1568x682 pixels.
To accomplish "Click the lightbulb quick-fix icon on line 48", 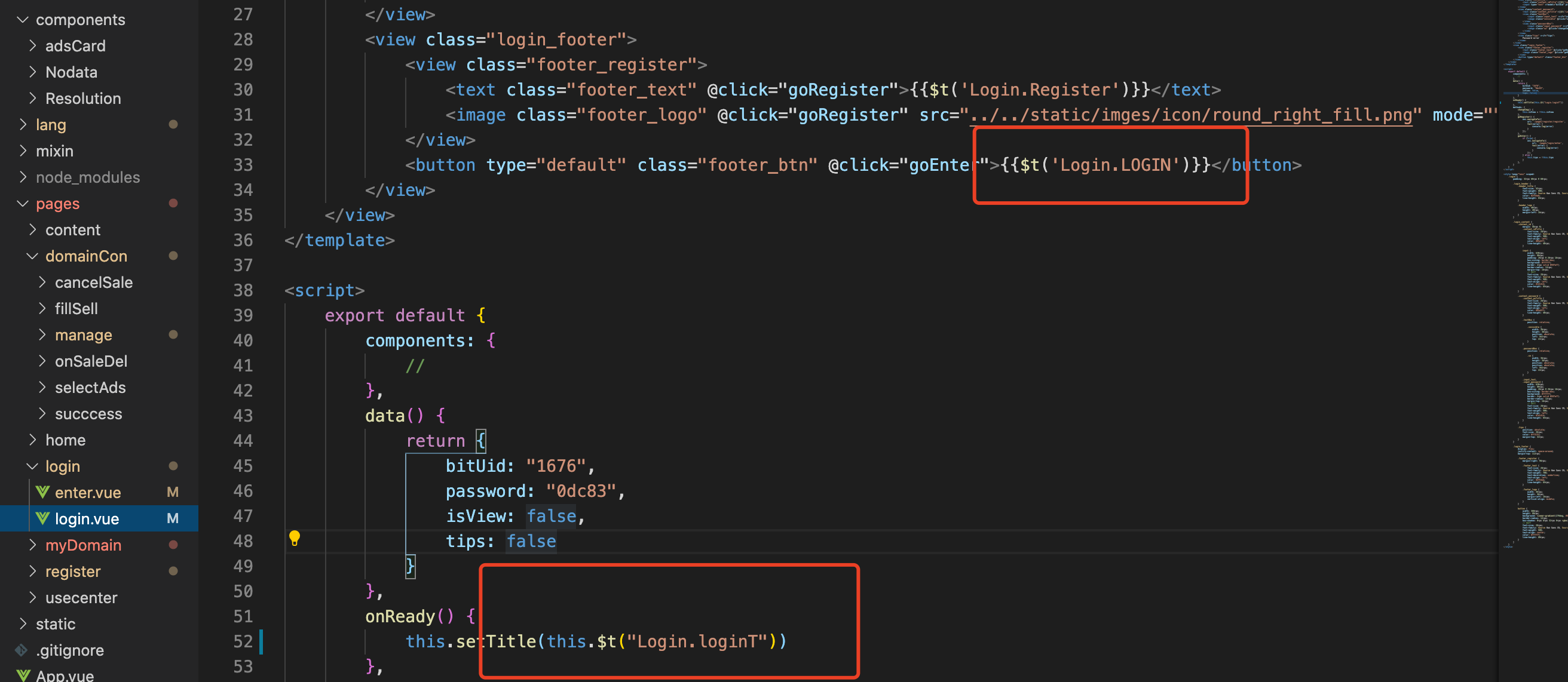I will tap(295, 538).
